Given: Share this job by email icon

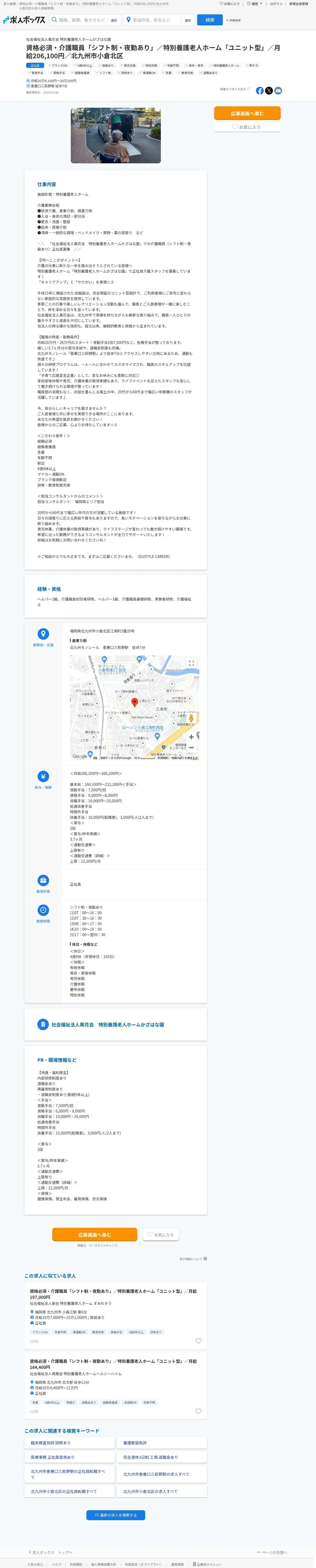Looking at the screenshot, I should coord(278,91).
